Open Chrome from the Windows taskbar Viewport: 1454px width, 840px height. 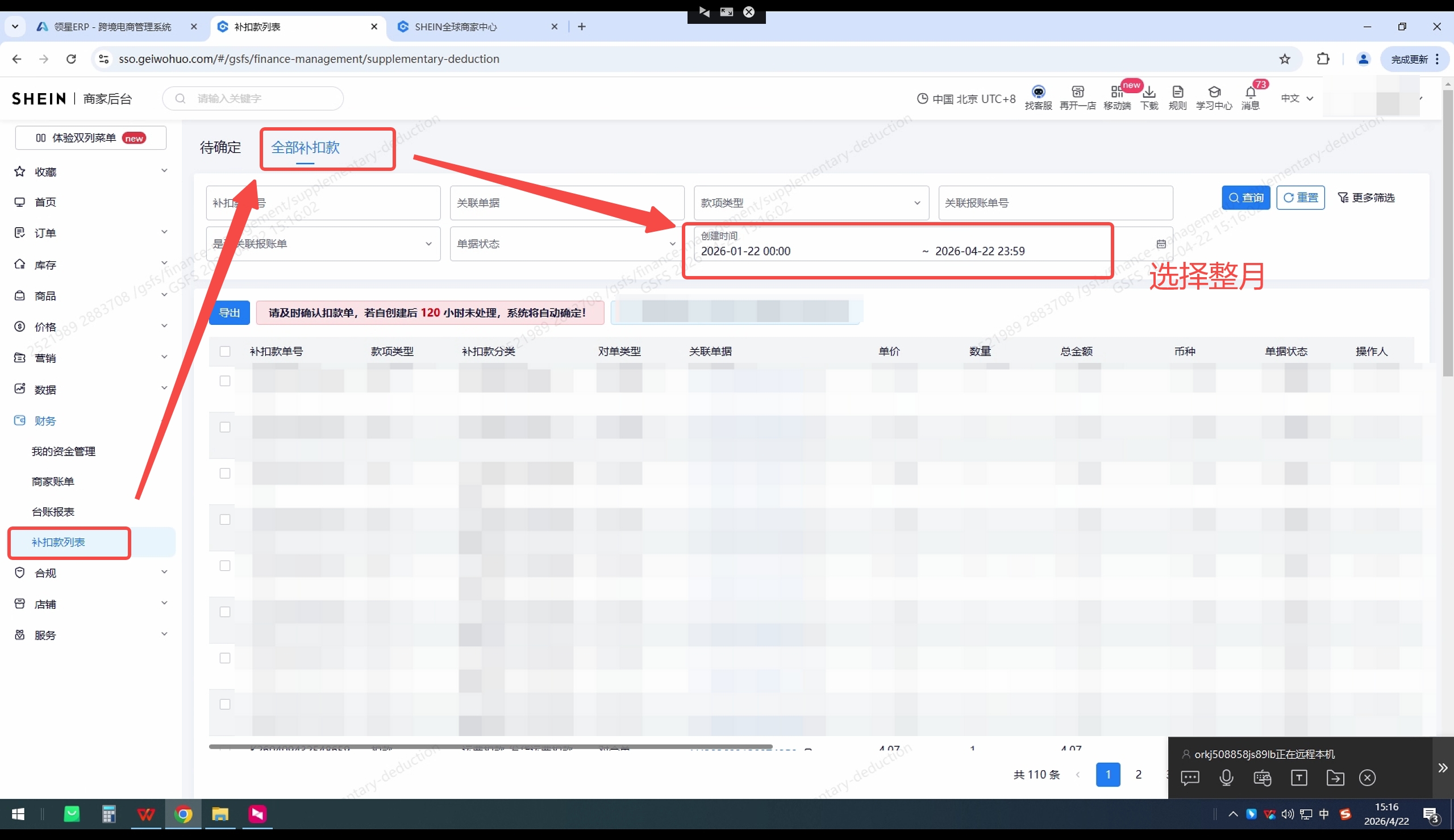coord(184,814)
